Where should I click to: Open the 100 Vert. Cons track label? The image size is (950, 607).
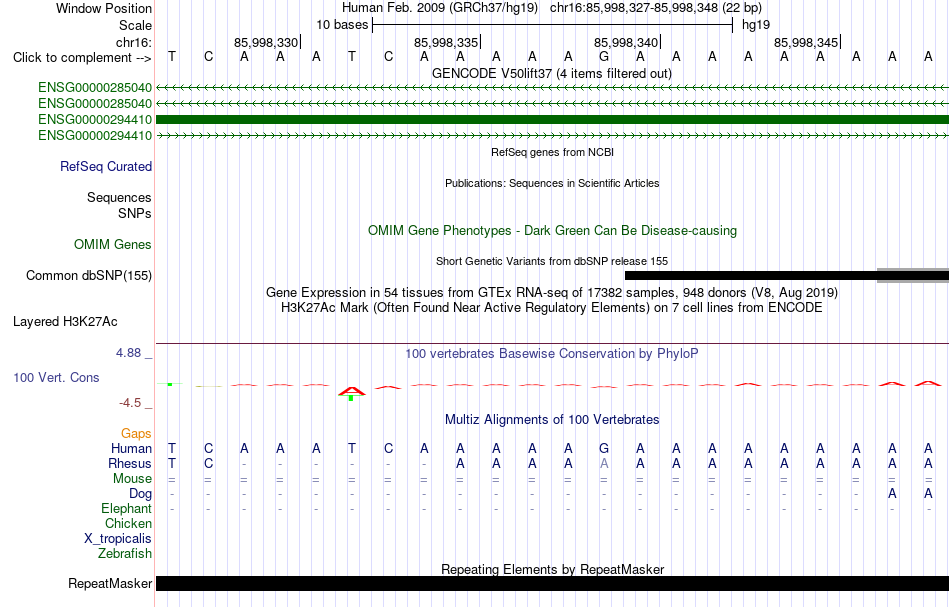click(56, 378)
